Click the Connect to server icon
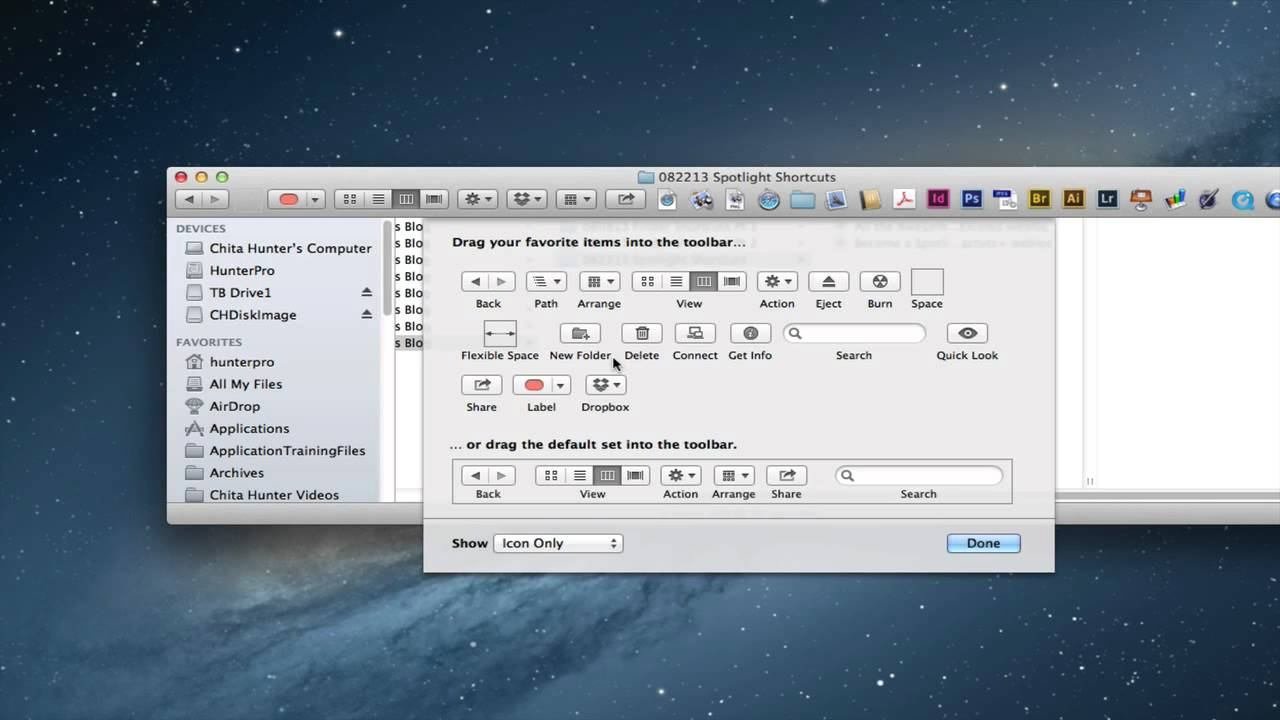Screen dimensions: 1280x720 click(x=695, y=333)
